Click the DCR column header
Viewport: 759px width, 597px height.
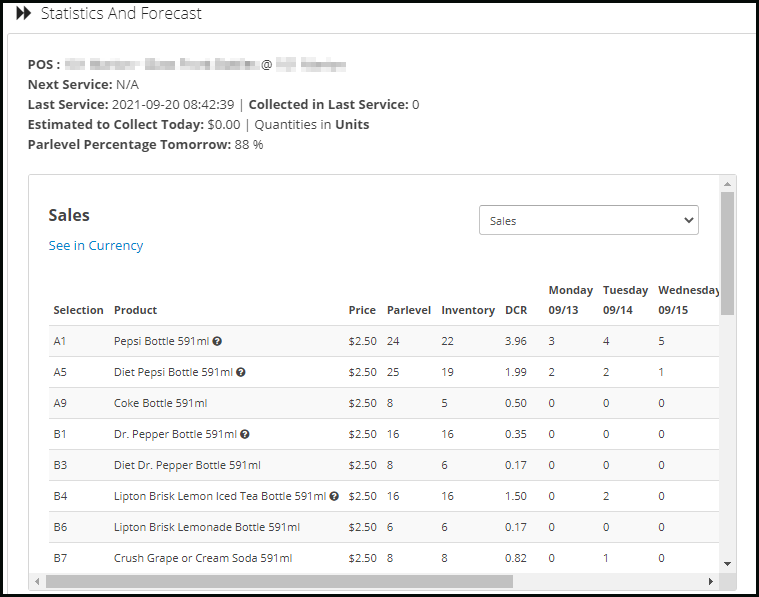[516, 310]
